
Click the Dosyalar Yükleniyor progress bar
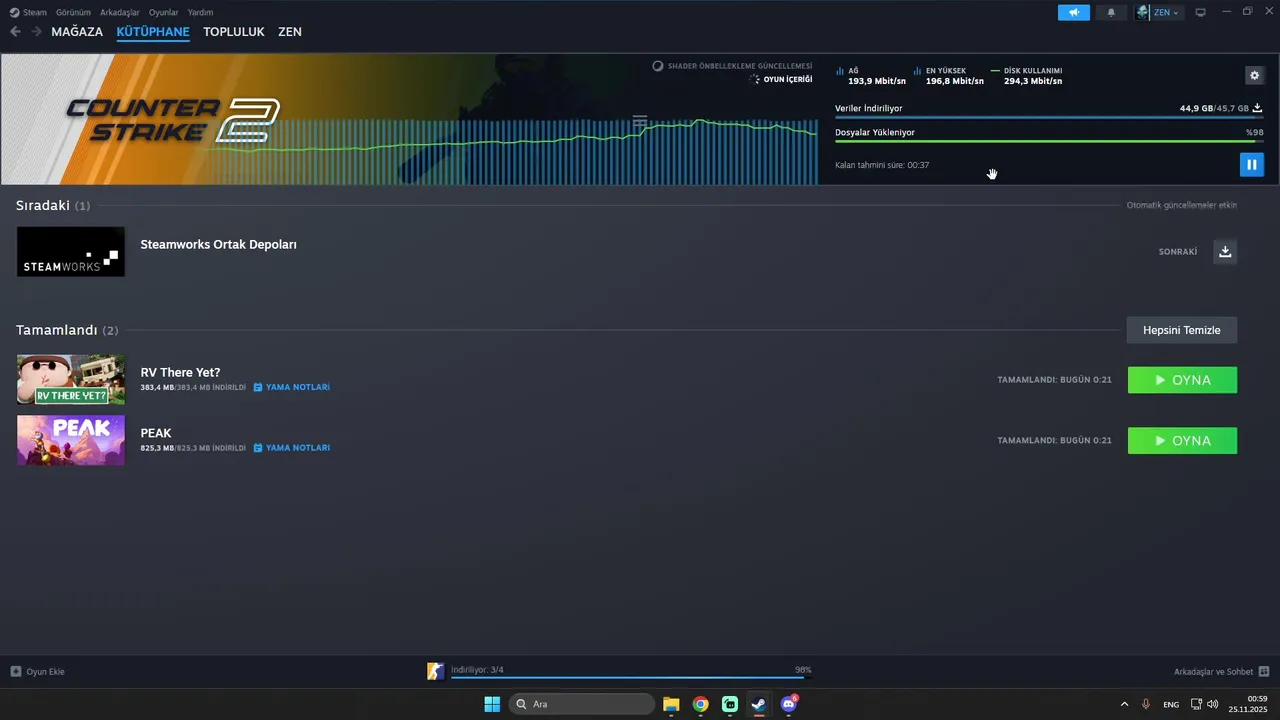pyautogui.click(x=1049, y=141)
